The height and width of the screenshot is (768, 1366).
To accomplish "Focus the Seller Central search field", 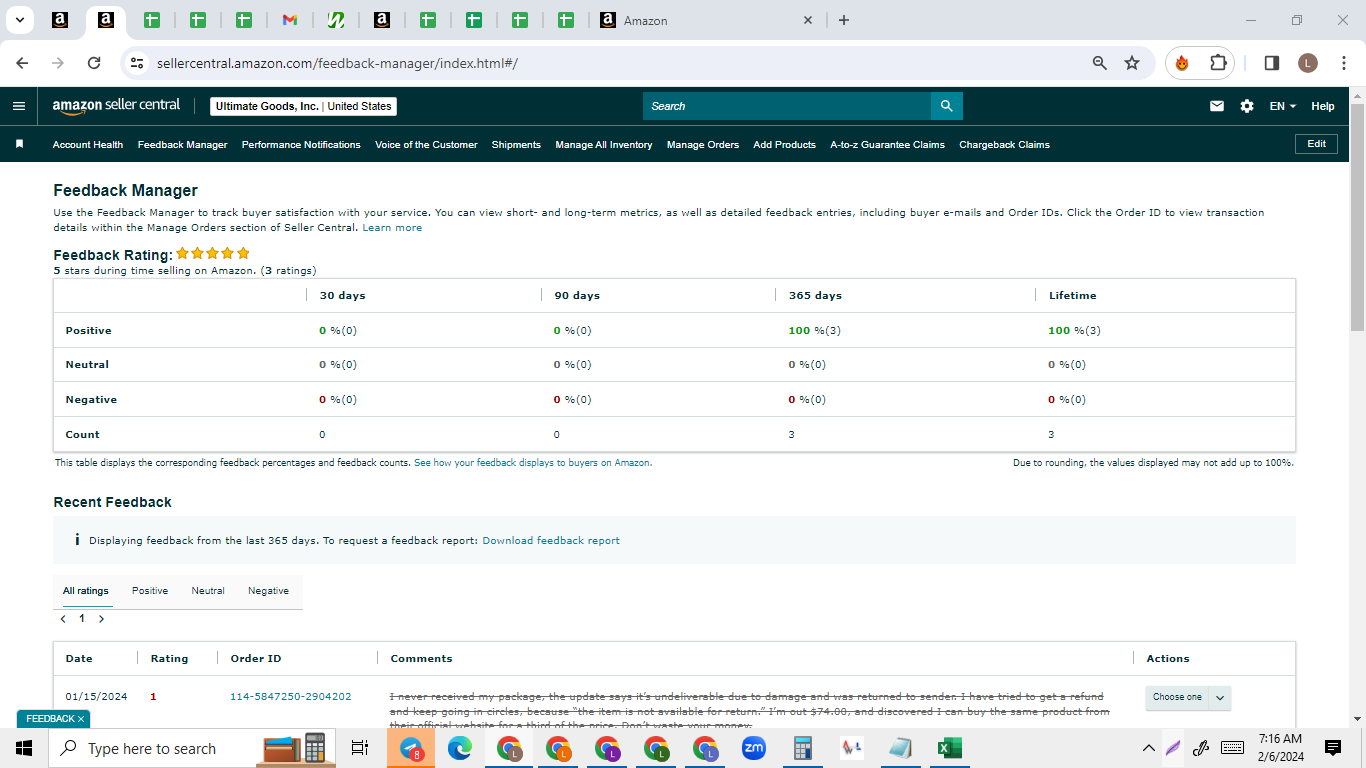I will pos(787,106).
